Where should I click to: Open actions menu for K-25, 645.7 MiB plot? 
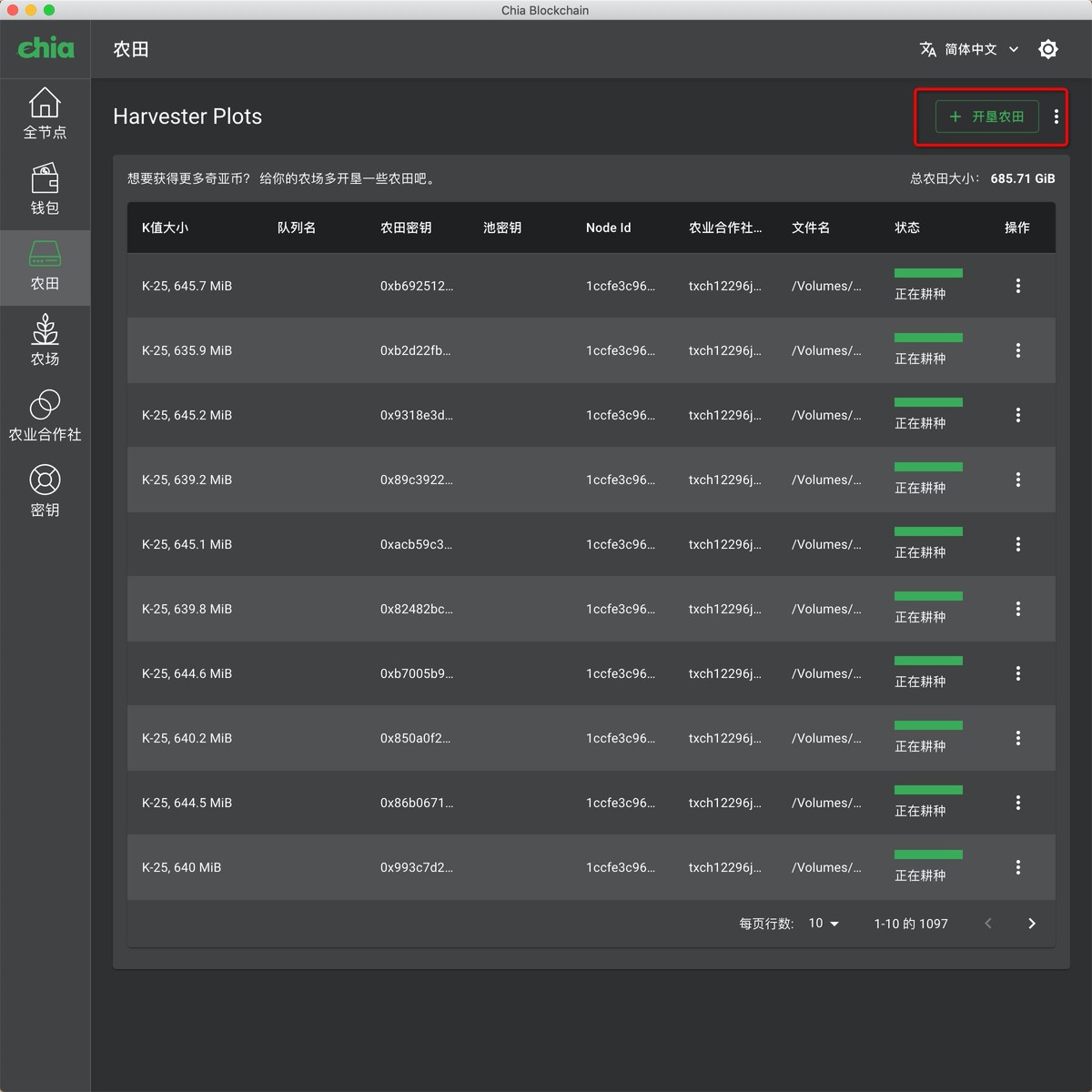pyautogui.click(x=1017, y=286)
